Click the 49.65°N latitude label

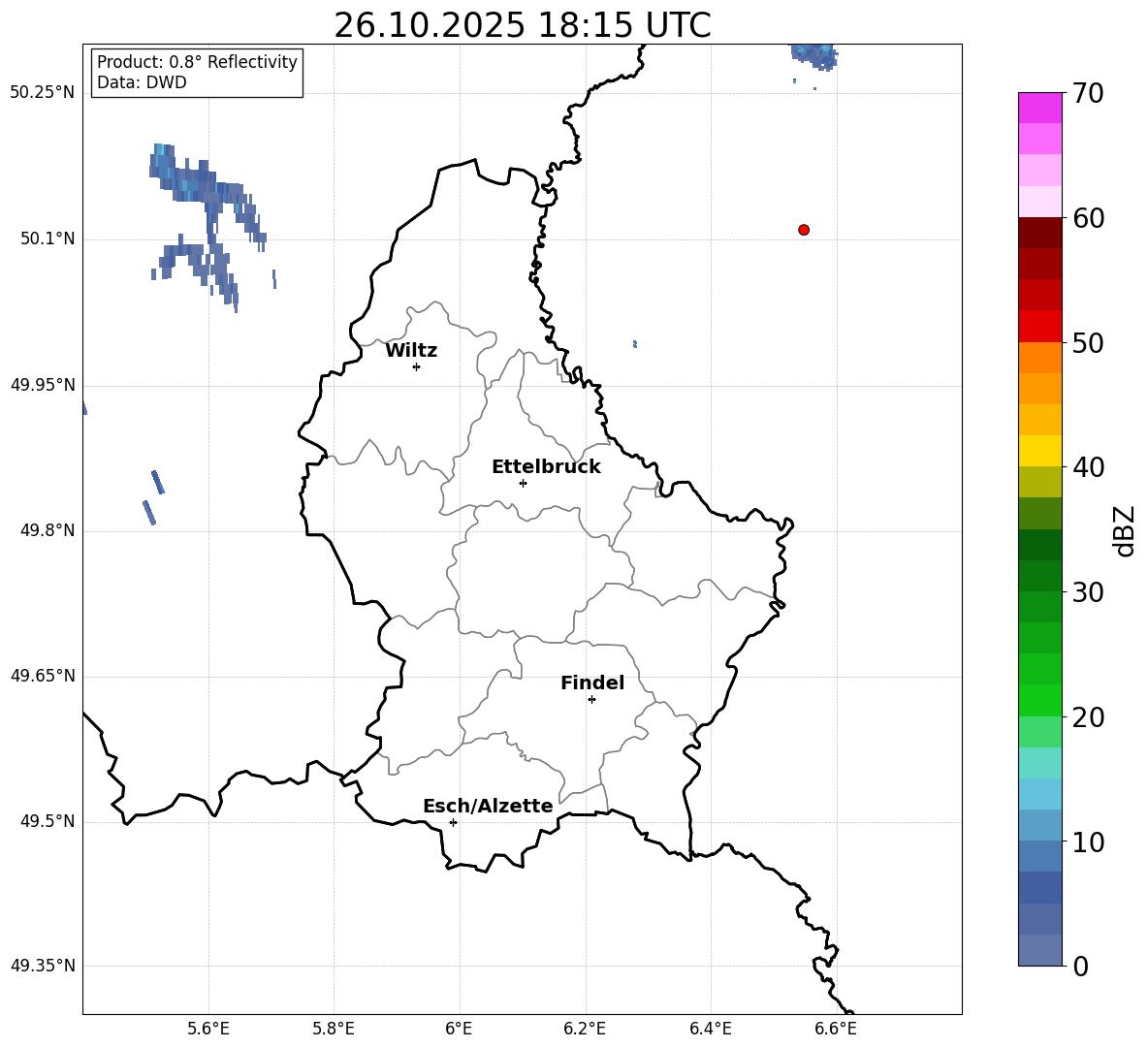(43, 676)
